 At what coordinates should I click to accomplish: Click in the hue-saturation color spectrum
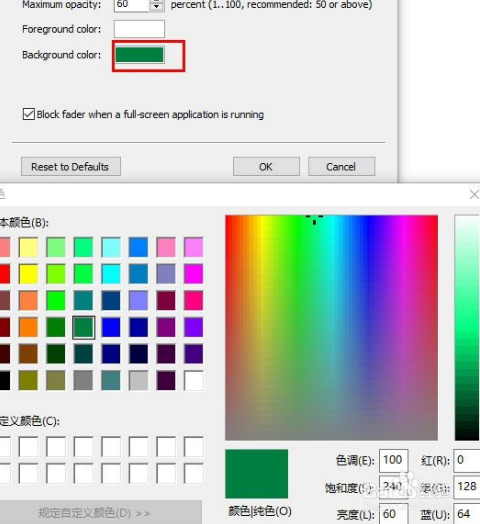331,328
